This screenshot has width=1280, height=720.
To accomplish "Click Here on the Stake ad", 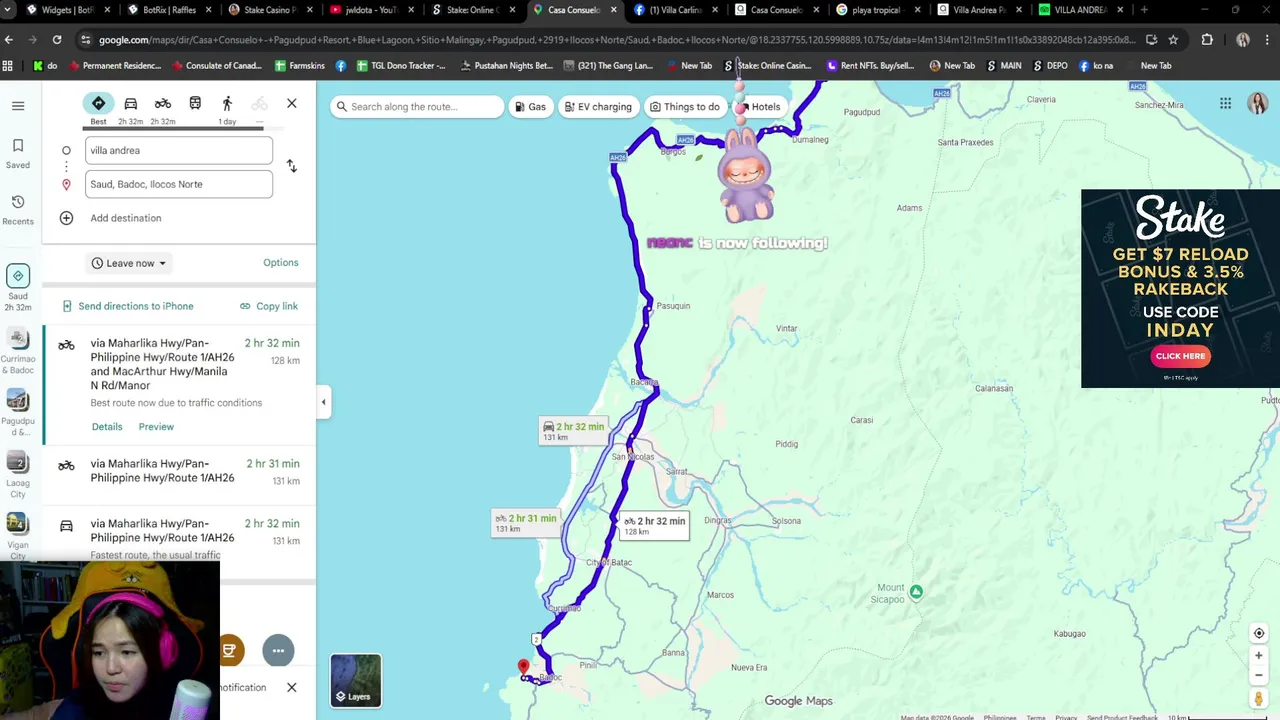I will pos(1180,356).
